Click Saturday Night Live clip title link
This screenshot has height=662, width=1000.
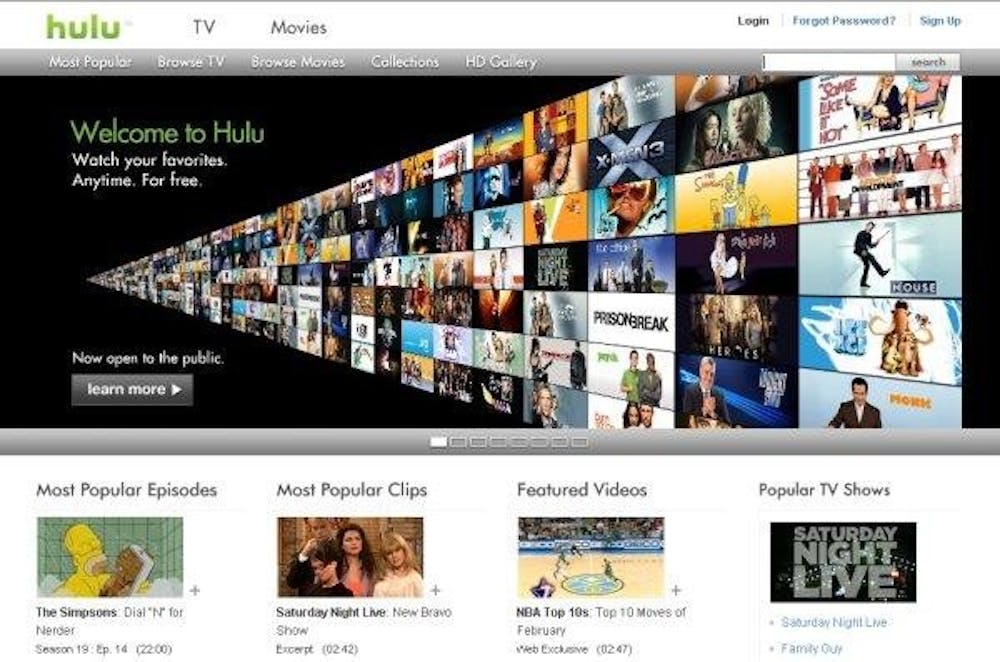point(330,612)
